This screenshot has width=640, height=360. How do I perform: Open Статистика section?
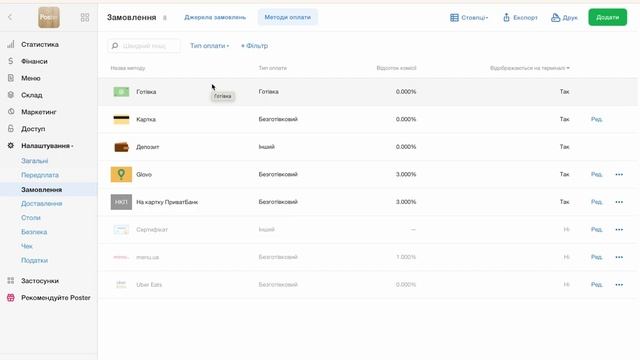click(40, 44)
